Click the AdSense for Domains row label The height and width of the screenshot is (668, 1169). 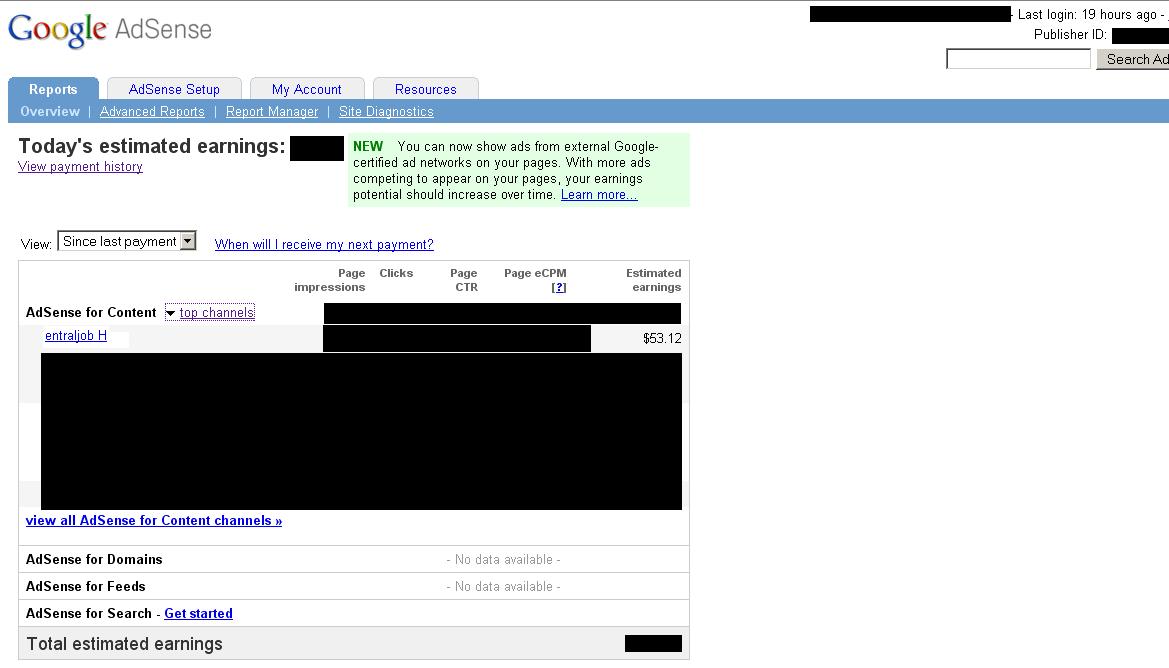pyautogui.click(x=94, y=559)
